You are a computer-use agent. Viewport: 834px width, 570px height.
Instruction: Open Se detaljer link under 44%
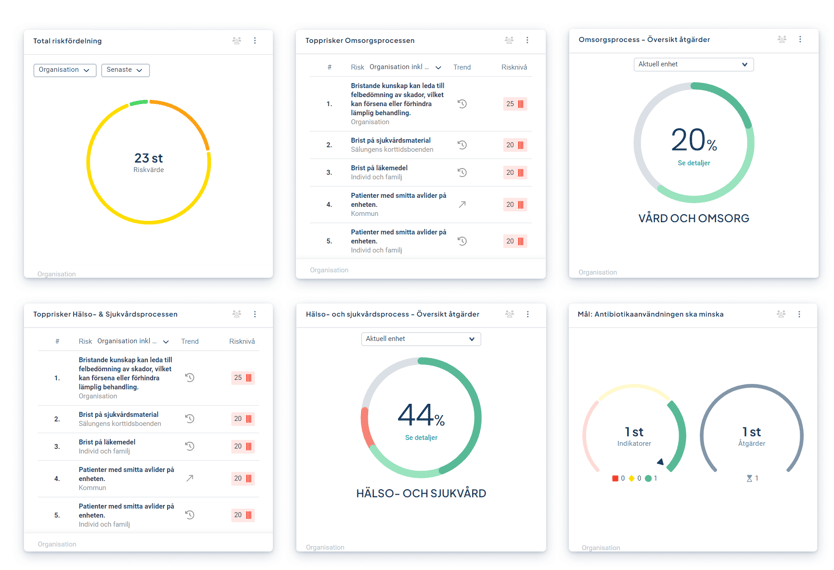pyautogui.click(x=421, y=437)
